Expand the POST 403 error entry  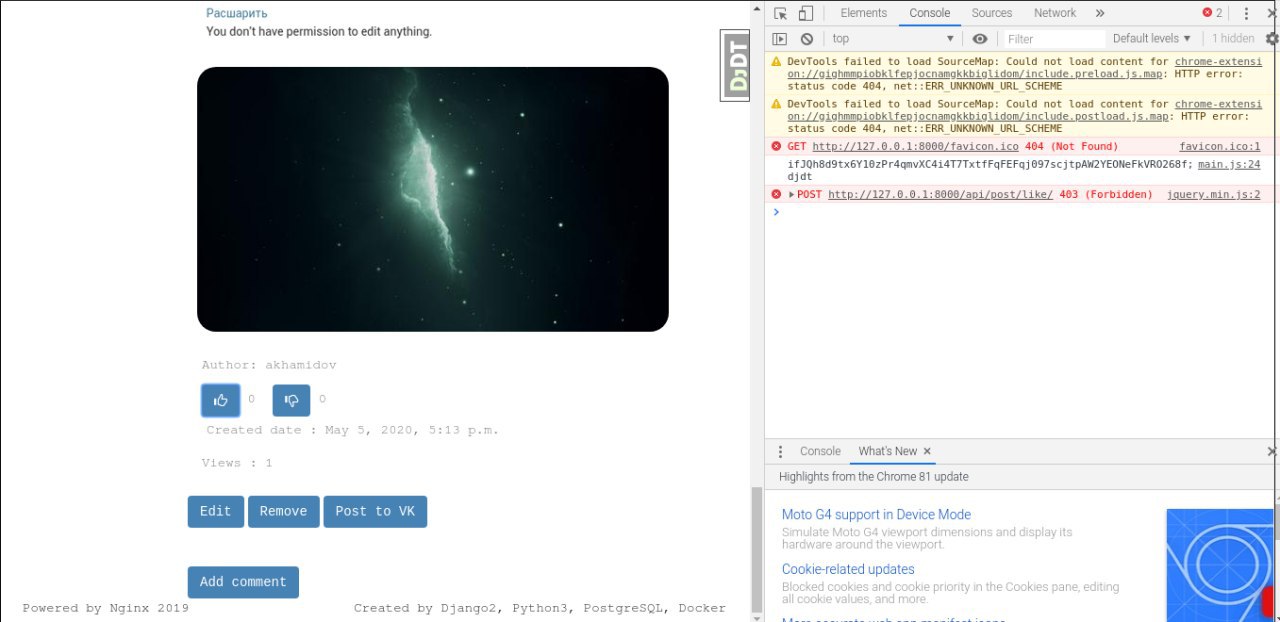[x=792, y=195]
